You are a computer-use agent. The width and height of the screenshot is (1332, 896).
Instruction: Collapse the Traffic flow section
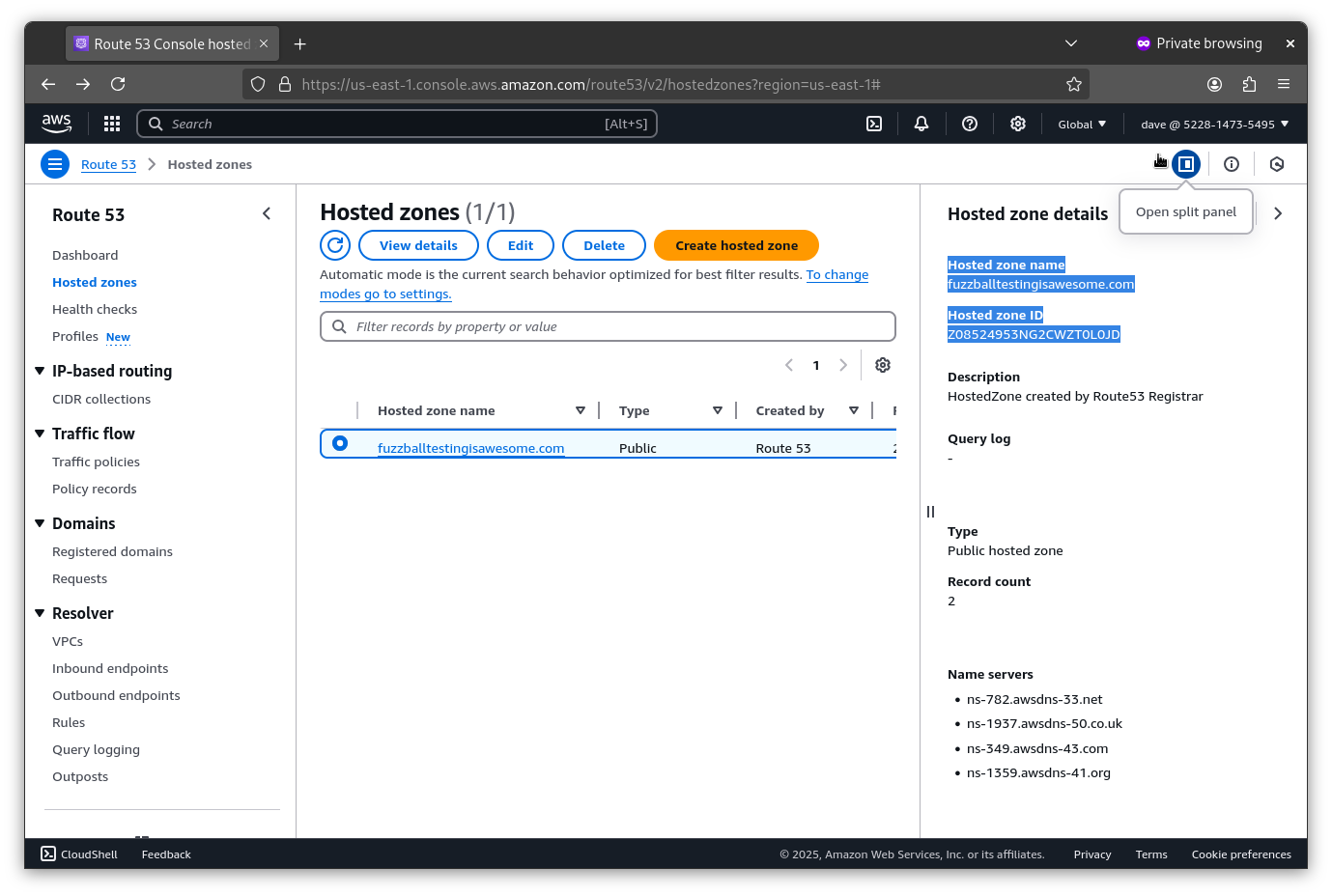(x=40, y=434)
